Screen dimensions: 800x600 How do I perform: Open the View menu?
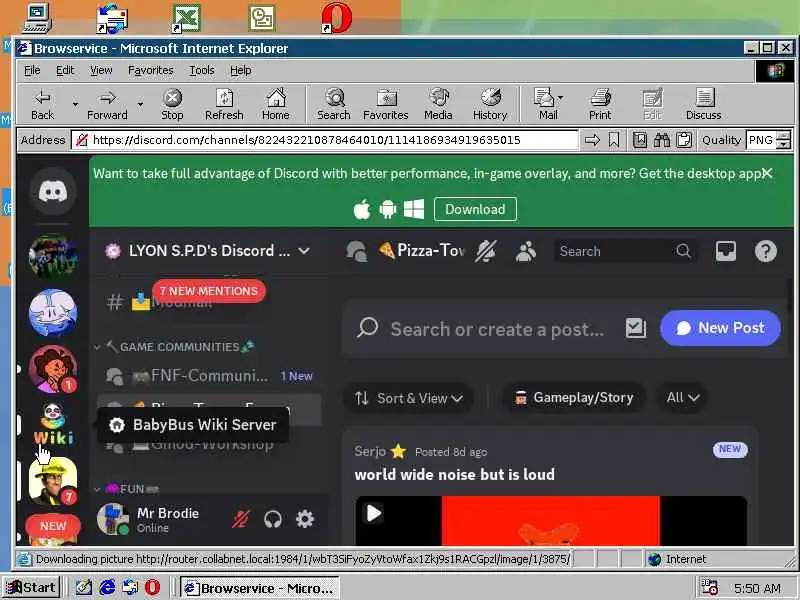pos(101,70)
